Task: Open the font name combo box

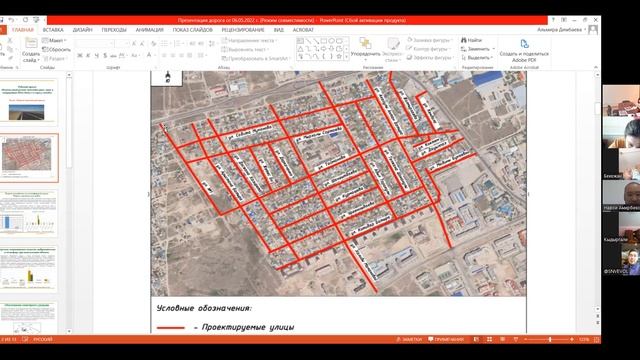Action: coord(95,43)
